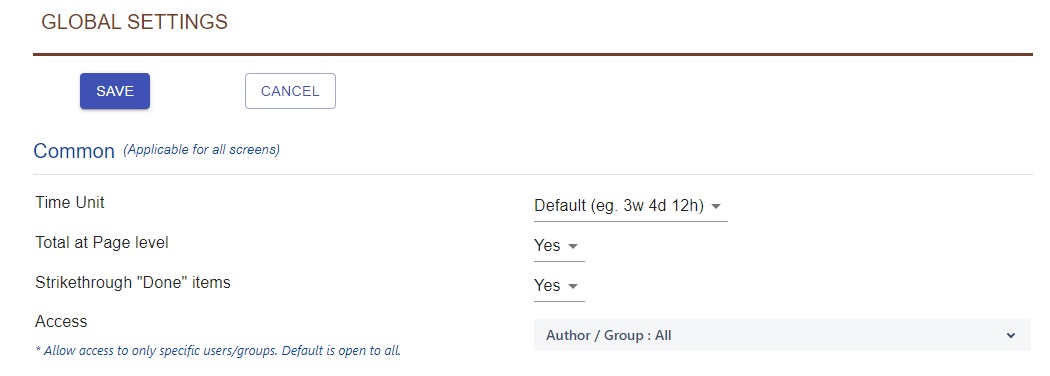
Task: Click the CANCEL button
Action: point(290,91)
